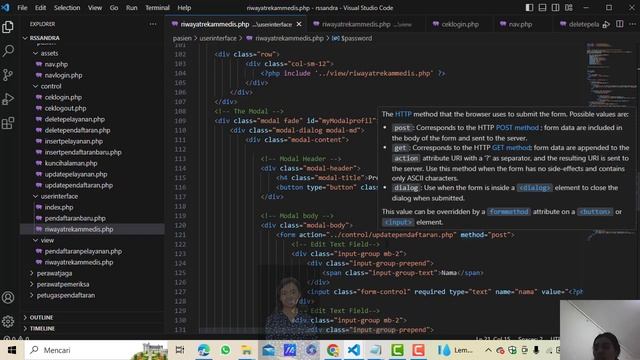Open insertpendaftaranbaru.php file

(x=83, y=152)
